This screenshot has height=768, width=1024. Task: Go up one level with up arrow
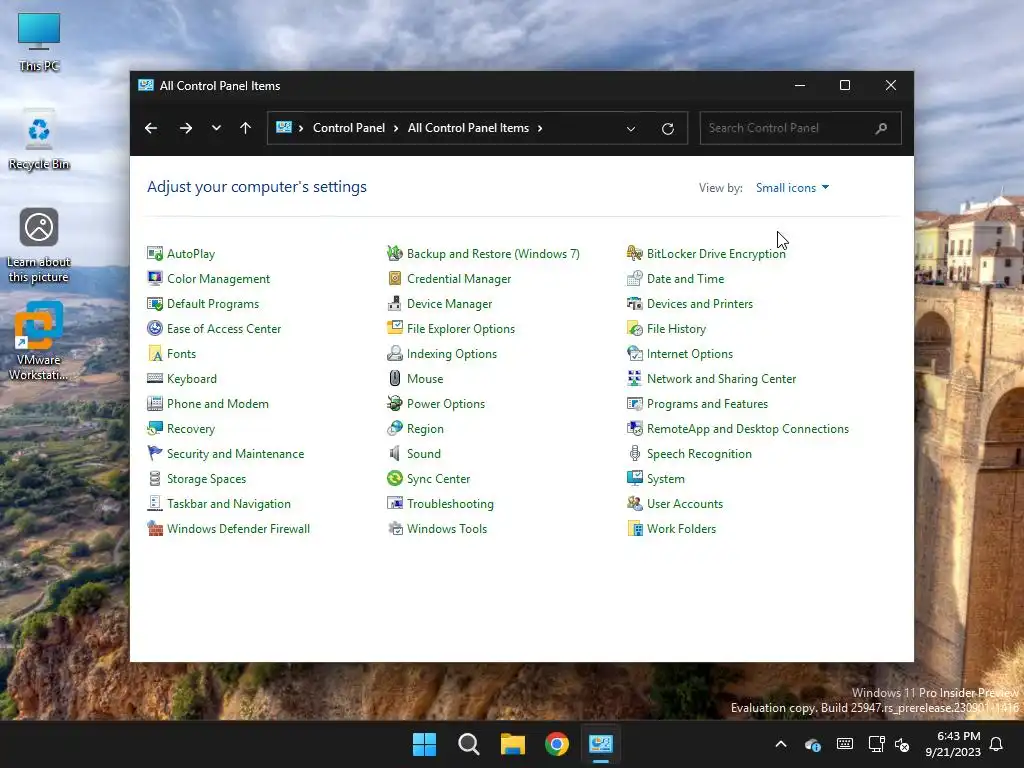click(x=246, y=128)
